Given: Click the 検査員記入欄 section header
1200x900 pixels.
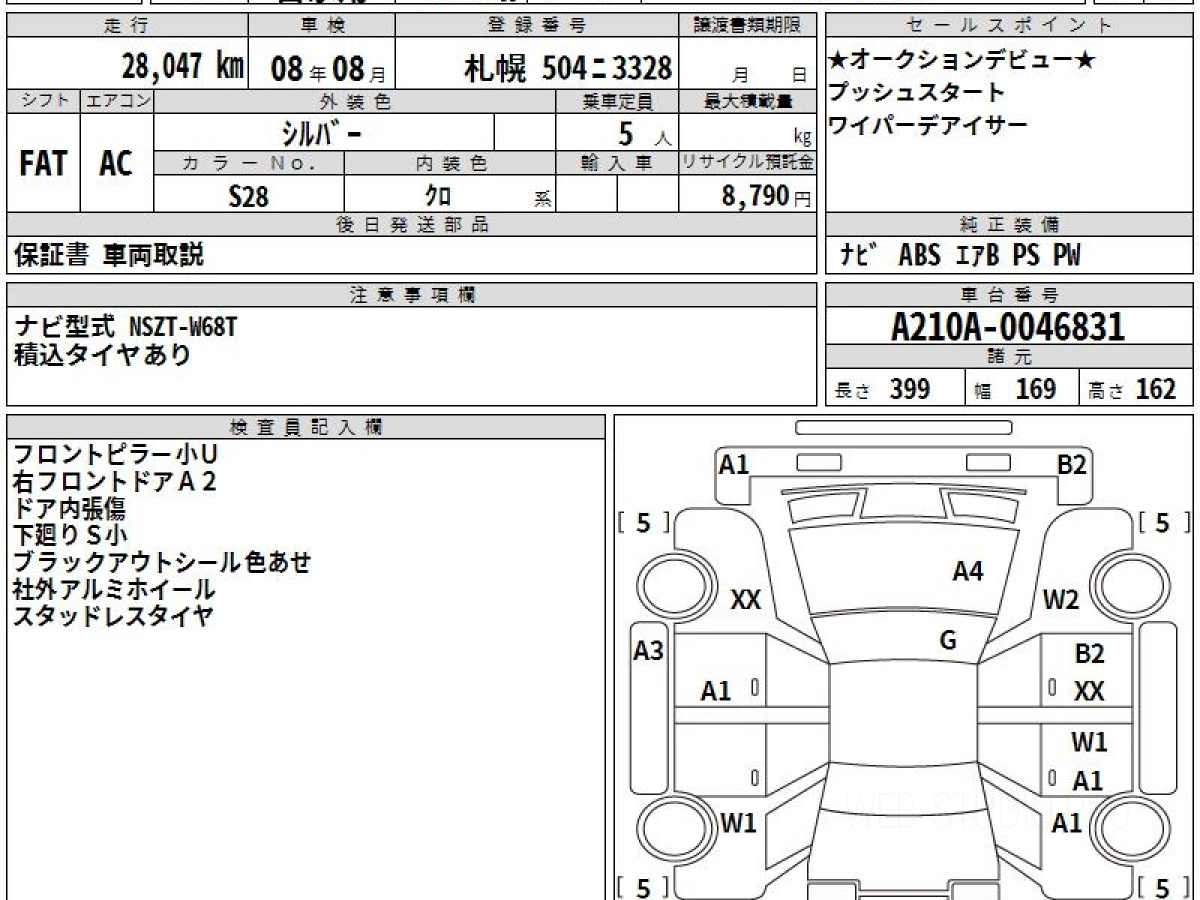Looking at the screenshot, I should click(x=305, y=427).
